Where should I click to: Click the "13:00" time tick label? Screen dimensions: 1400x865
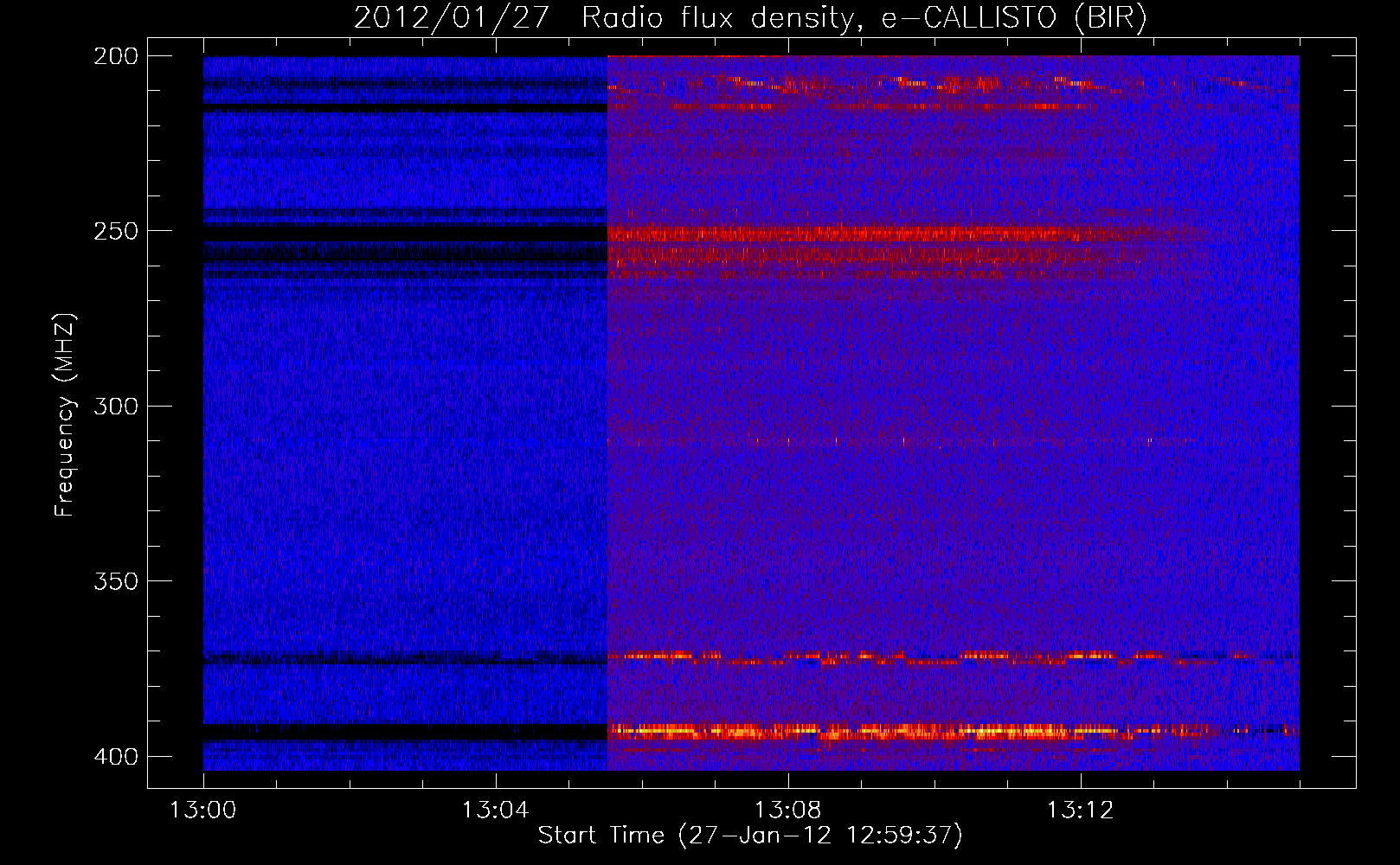click(x=203, y=811)
